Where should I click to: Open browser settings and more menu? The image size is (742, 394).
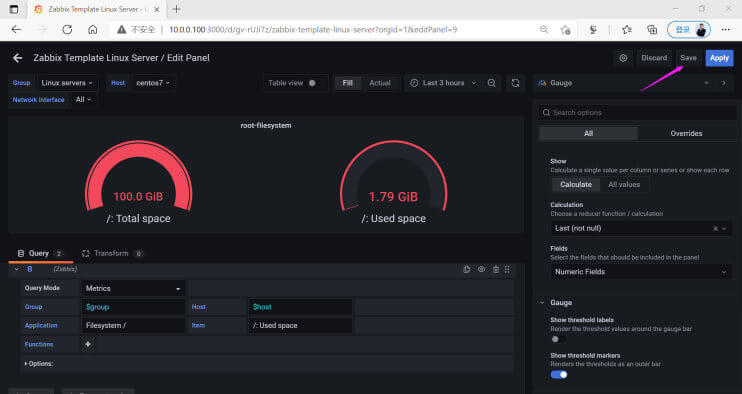point(725,29)
